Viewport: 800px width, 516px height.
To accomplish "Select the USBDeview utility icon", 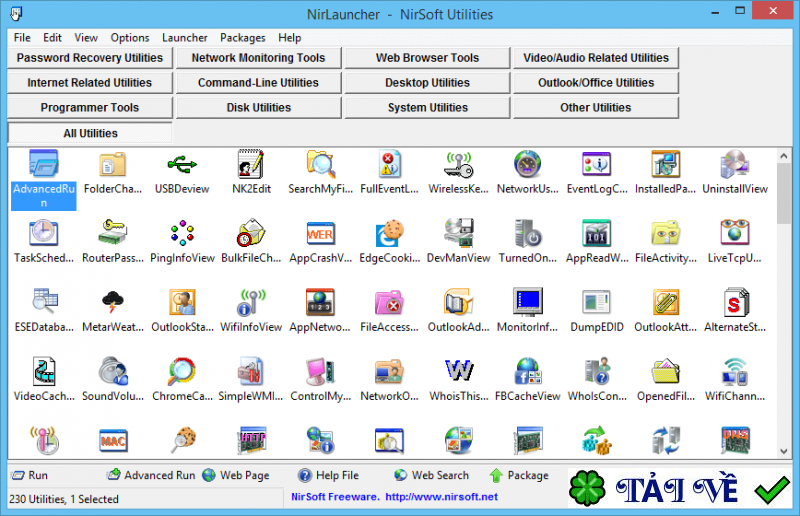I will tap(182, 165).
